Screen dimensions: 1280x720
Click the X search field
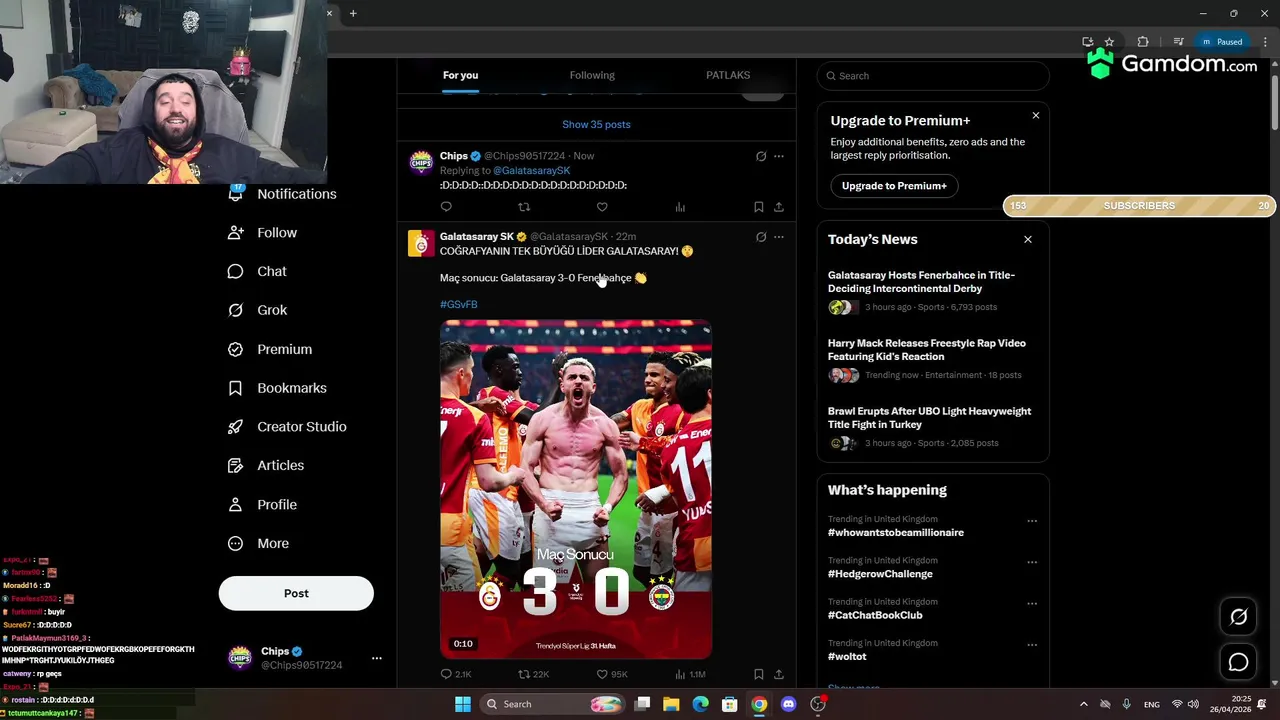tap(933, 76)
